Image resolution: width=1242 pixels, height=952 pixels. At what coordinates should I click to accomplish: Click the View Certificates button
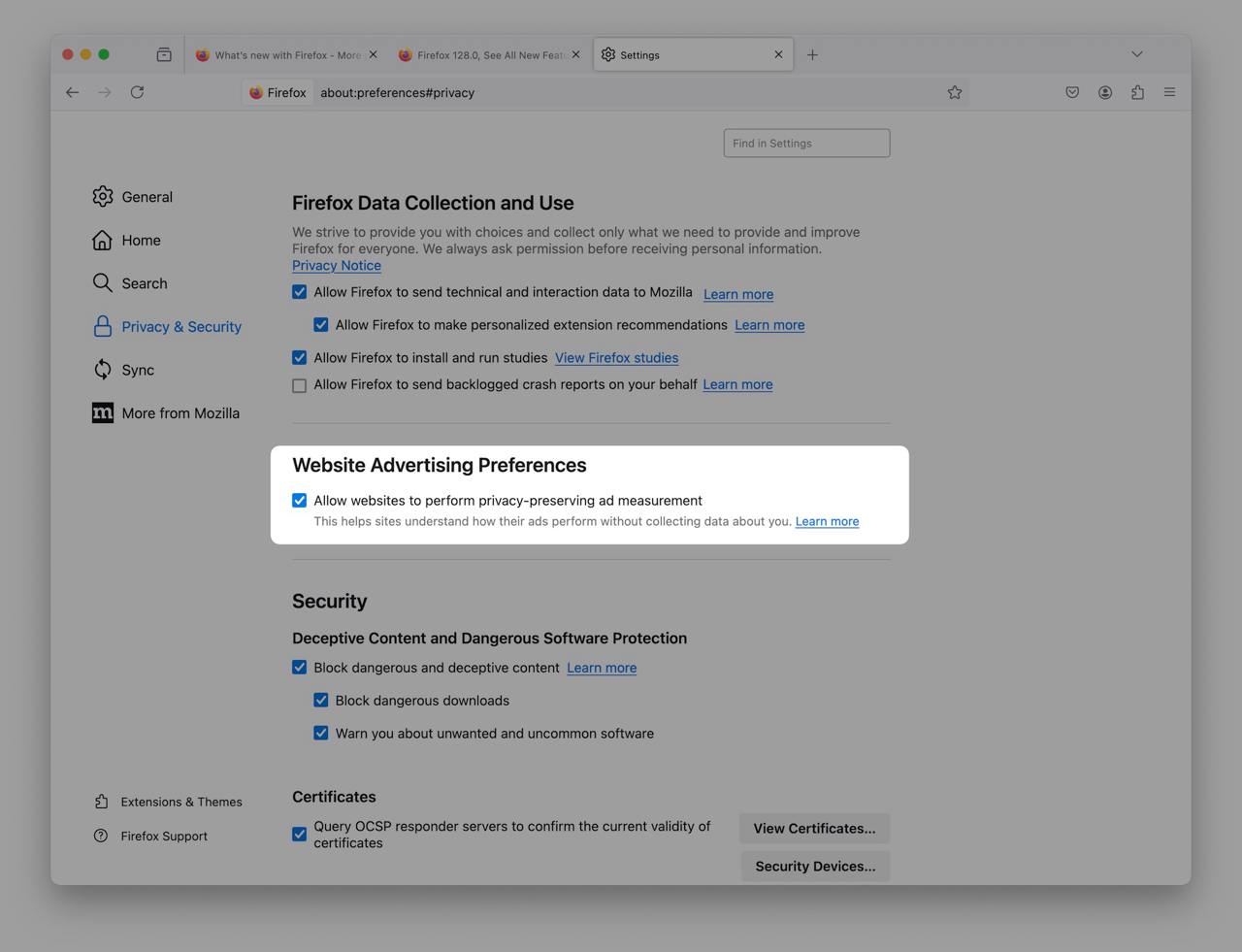click(x=814, y=828)
